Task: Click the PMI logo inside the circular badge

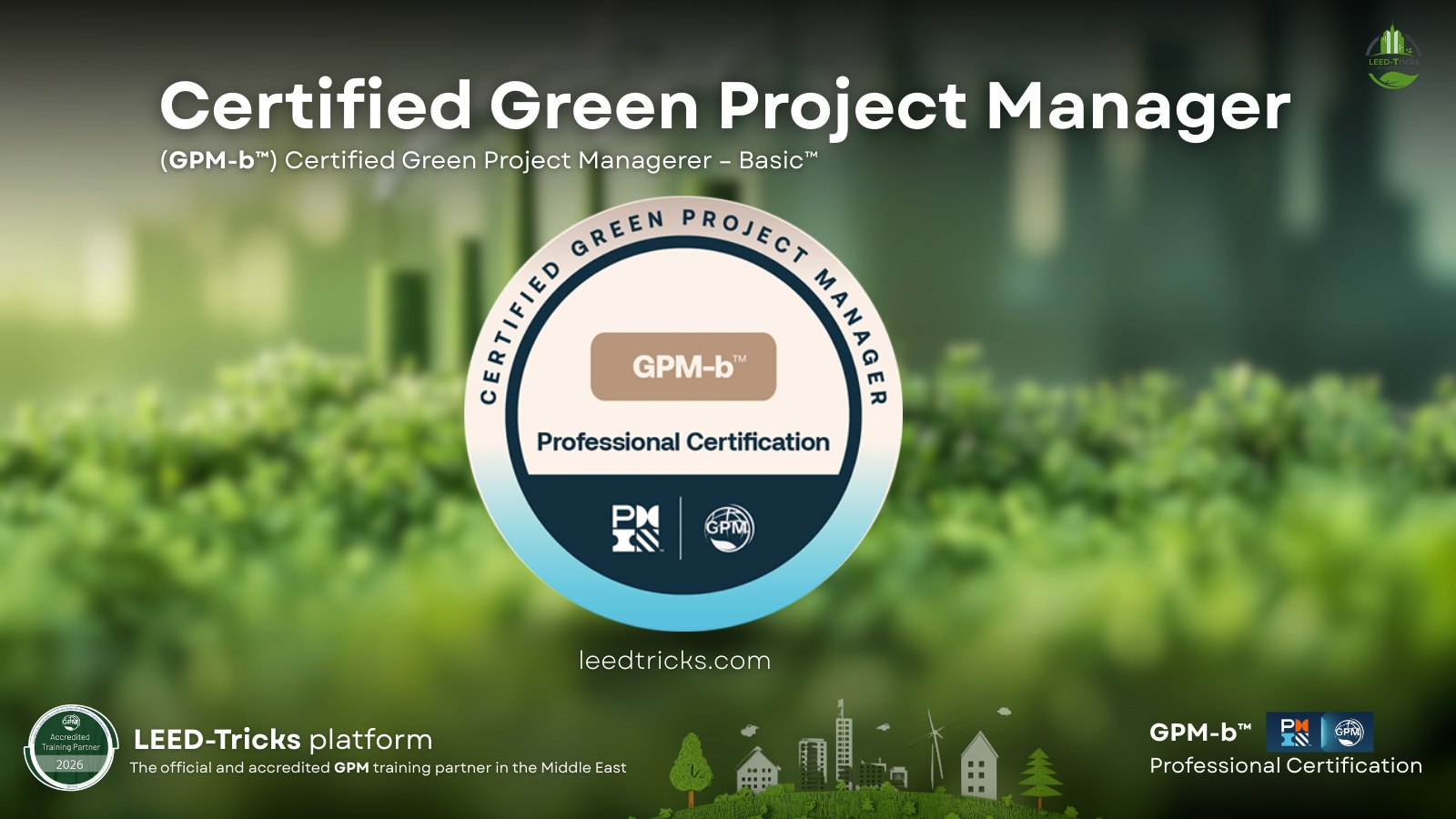Action: pyautogui.click(x=635, y=529)
